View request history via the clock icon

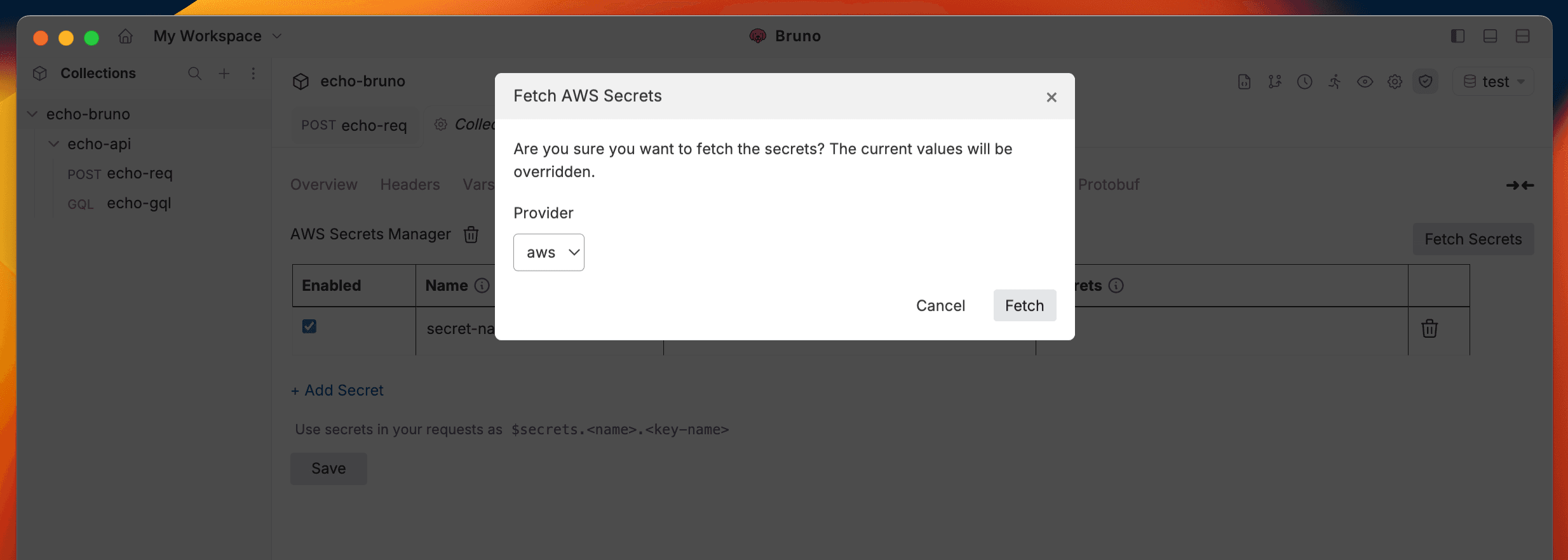click(1304, 81)
